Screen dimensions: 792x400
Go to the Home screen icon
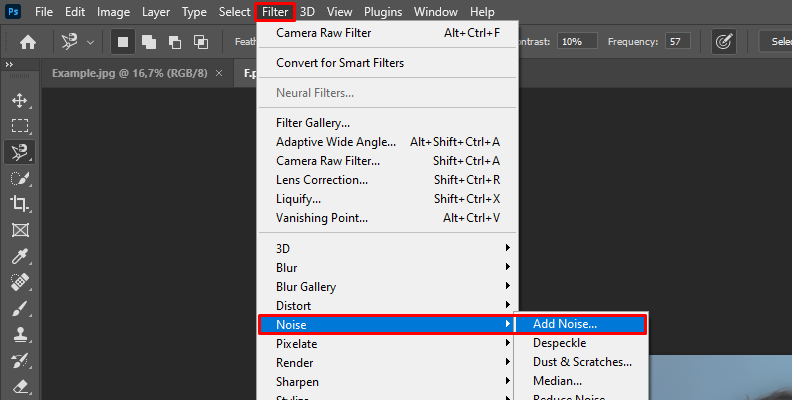[28, 42]
